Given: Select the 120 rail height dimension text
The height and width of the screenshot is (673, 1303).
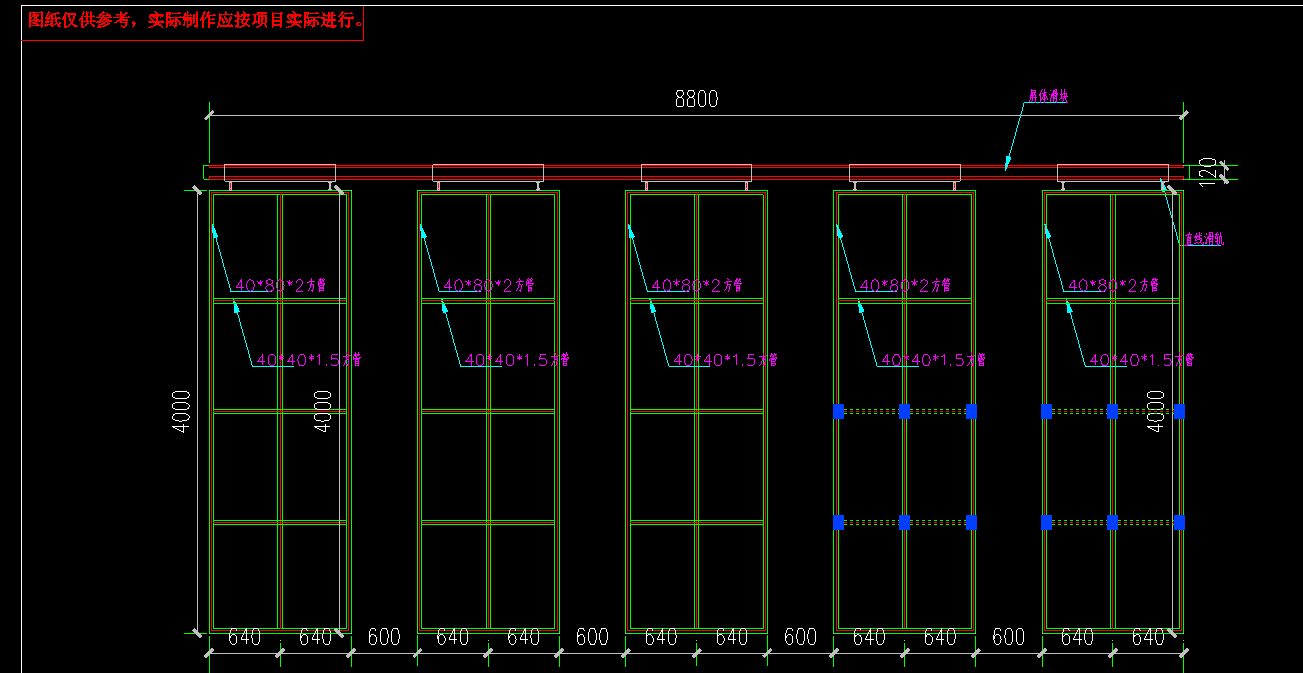Looking at the screenshot, I should point(1207,170).
